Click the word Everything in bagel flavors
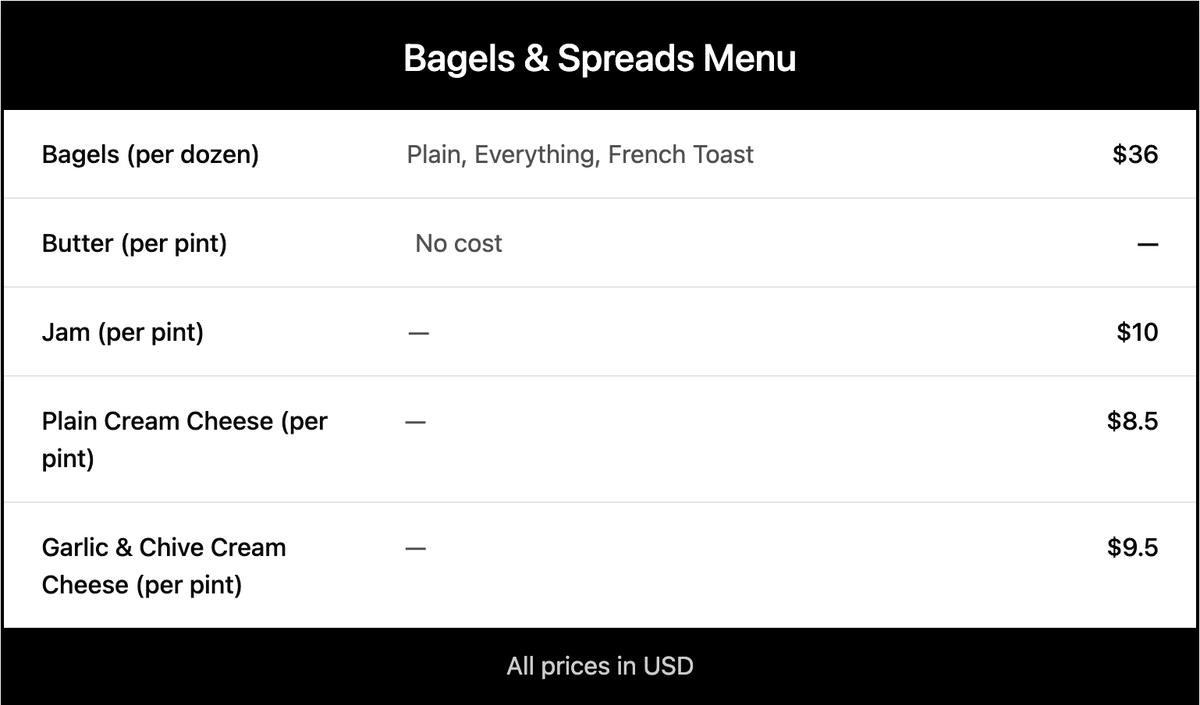1200x705 pixels. (534, 155)
